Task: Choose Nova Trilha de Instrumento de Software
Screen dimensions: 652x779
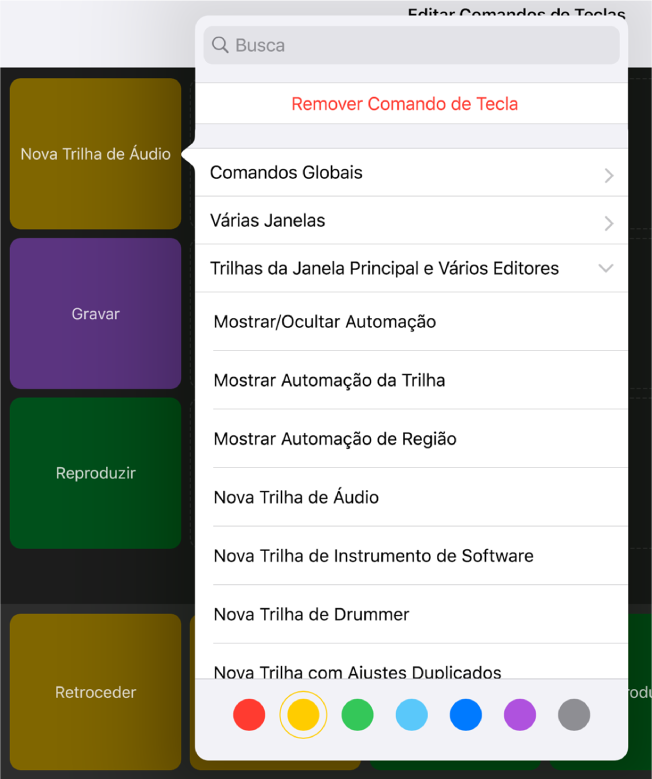Action: pos(411,556)
